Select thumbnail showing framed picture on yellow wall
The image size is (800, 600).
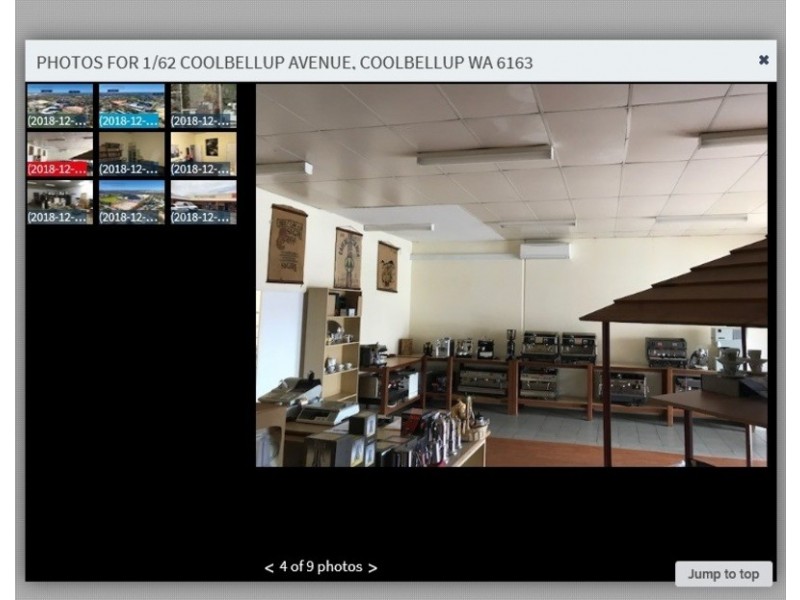[203, 154]
